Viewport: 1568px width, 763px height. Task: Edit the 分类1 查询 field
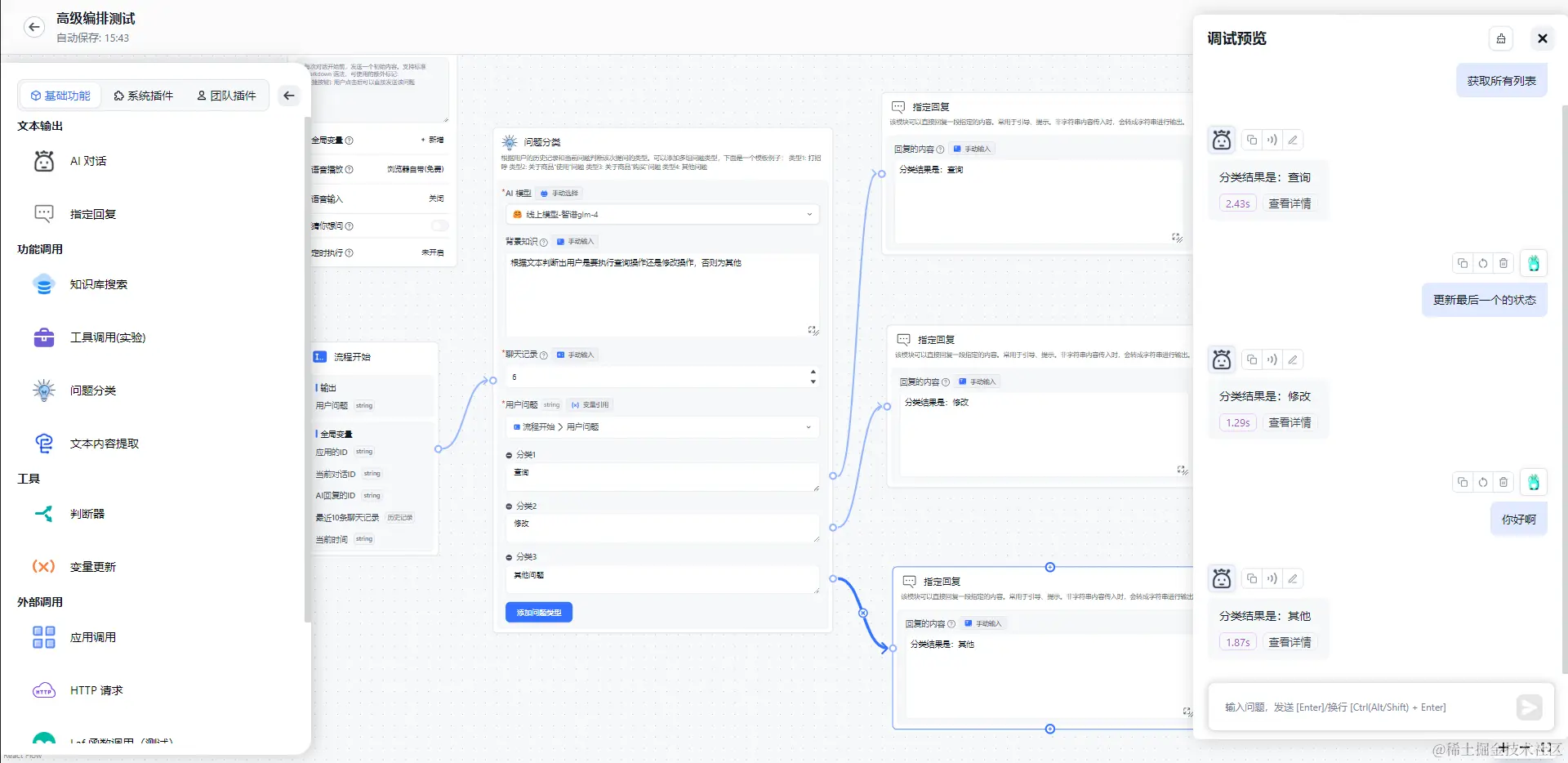tap(662, 477)
